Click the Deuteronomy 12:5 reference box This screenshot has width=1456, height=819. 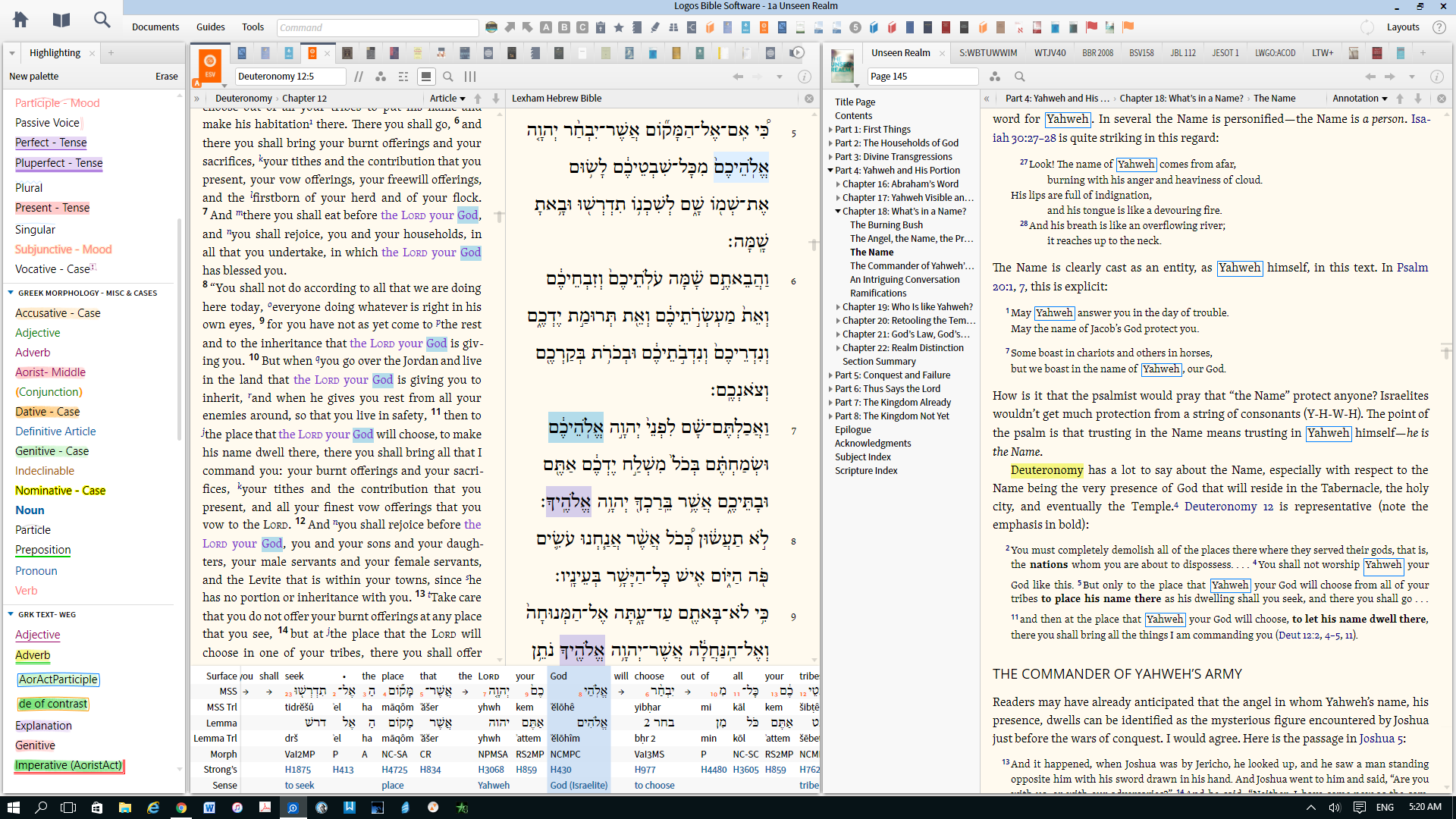pyautogui.click(x=290, y=77)
